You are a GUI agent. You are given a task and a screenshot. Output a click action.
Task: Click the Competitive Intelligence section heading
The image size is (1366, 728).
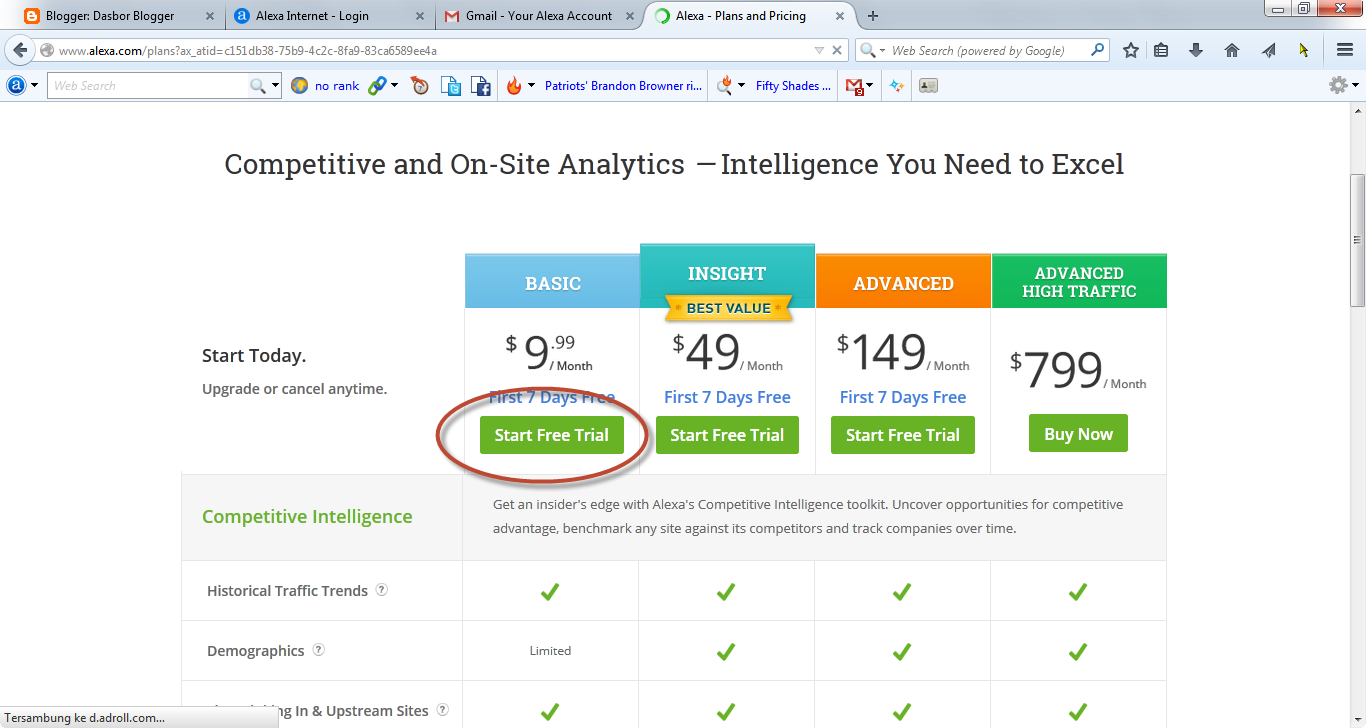click(x=307, y=517)
